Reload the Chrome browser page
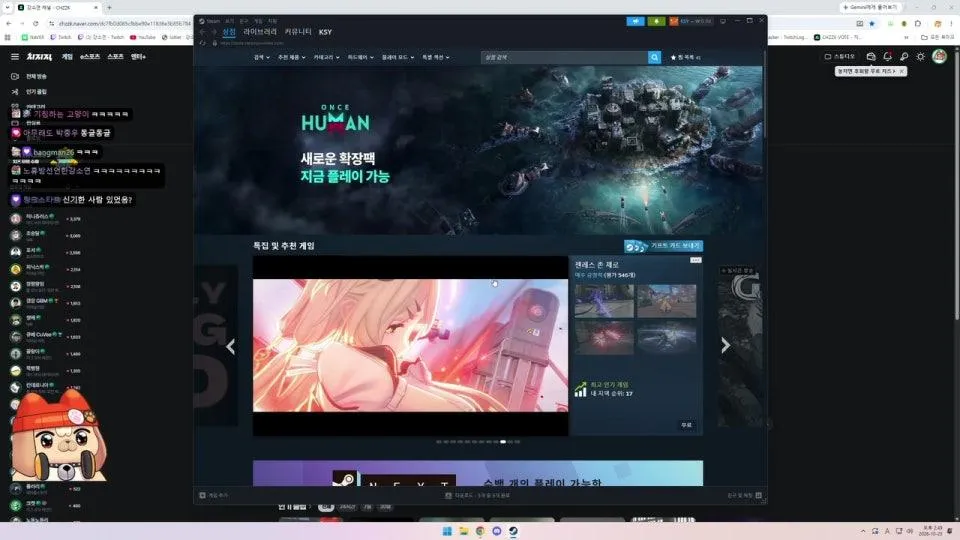The image size is (960, 540). click(36, 23)
